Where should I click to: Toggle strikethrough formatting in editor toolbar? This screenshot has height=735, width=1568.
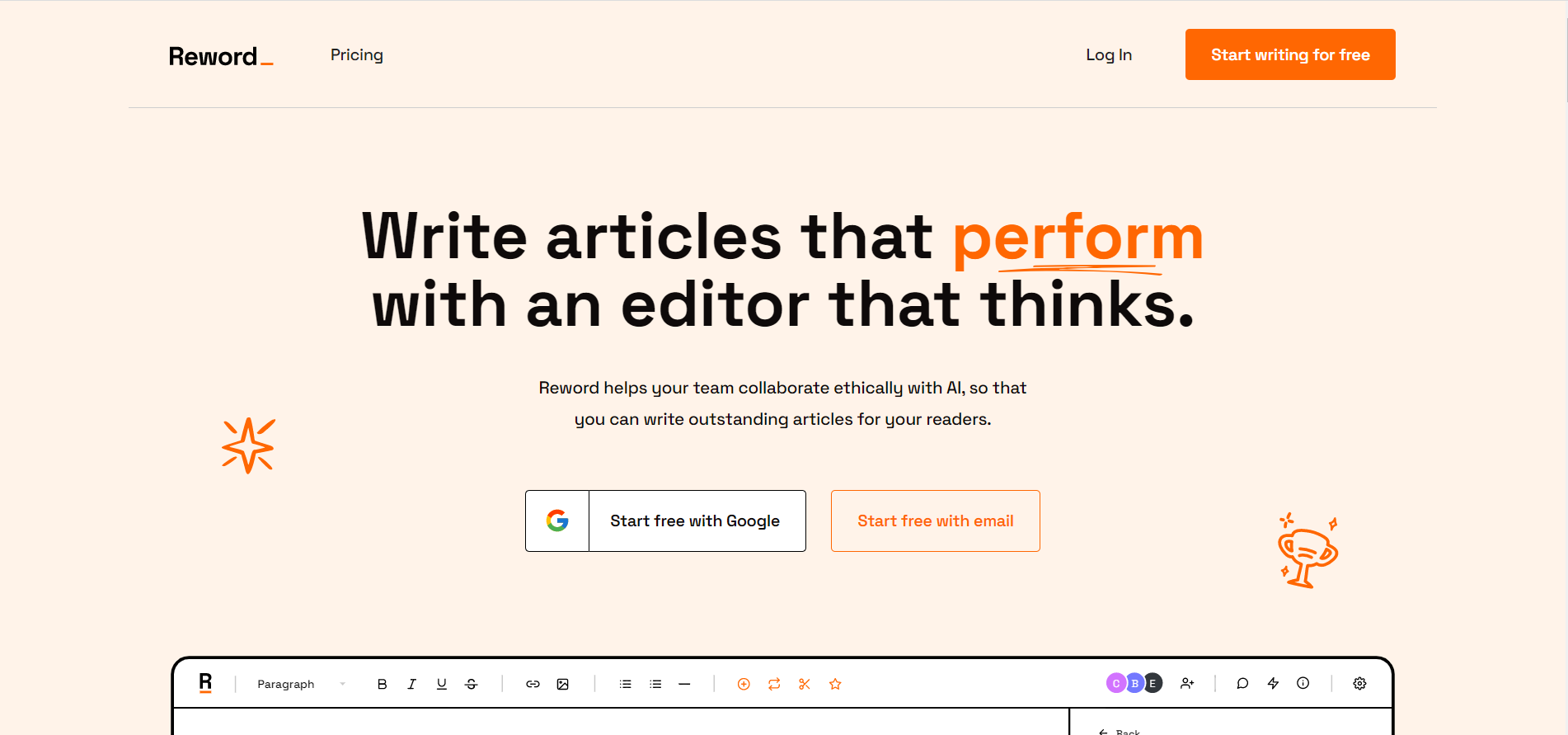(x=472, y=684)
